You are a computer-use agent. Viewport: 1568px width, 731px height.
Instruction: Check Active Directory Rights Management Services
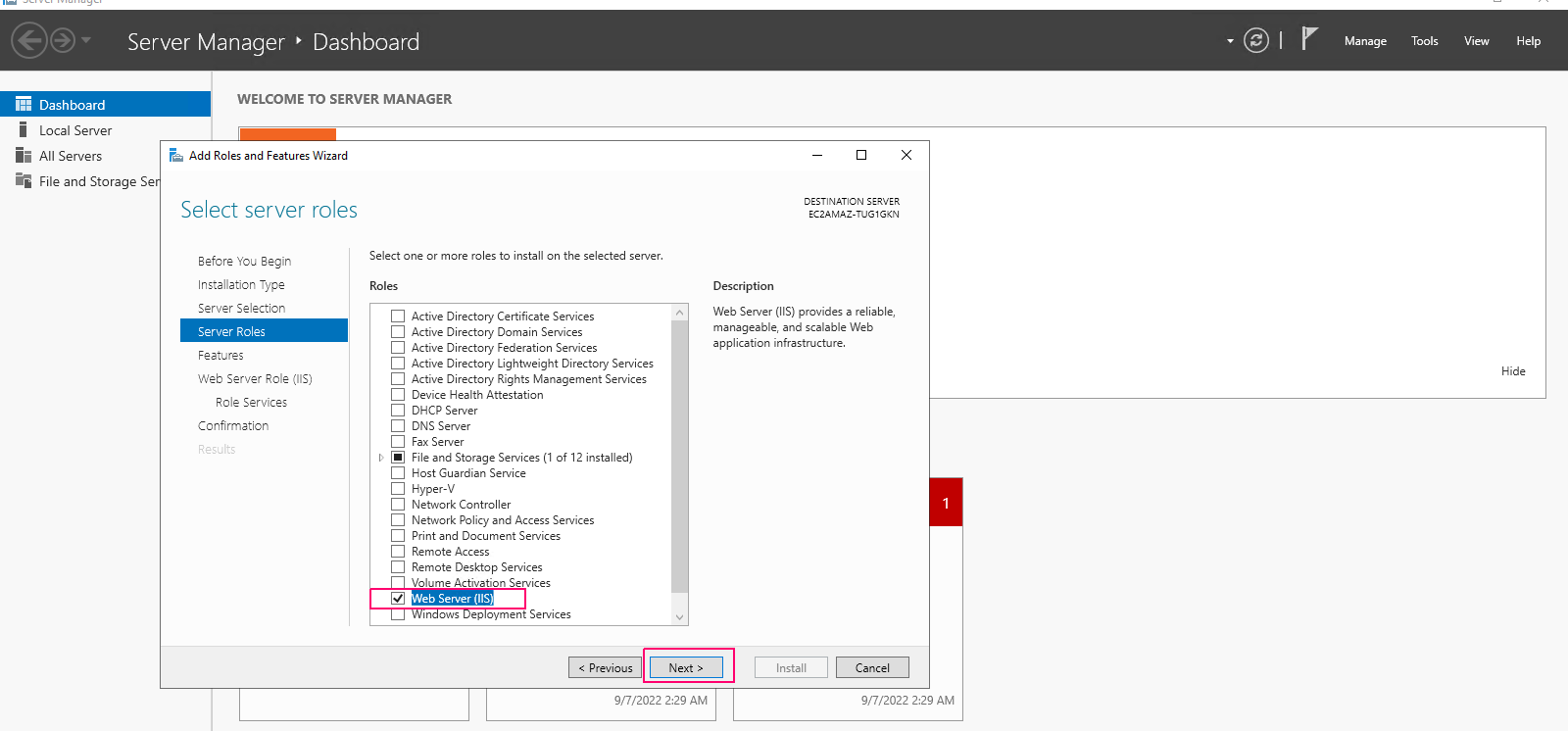[398, 379]
